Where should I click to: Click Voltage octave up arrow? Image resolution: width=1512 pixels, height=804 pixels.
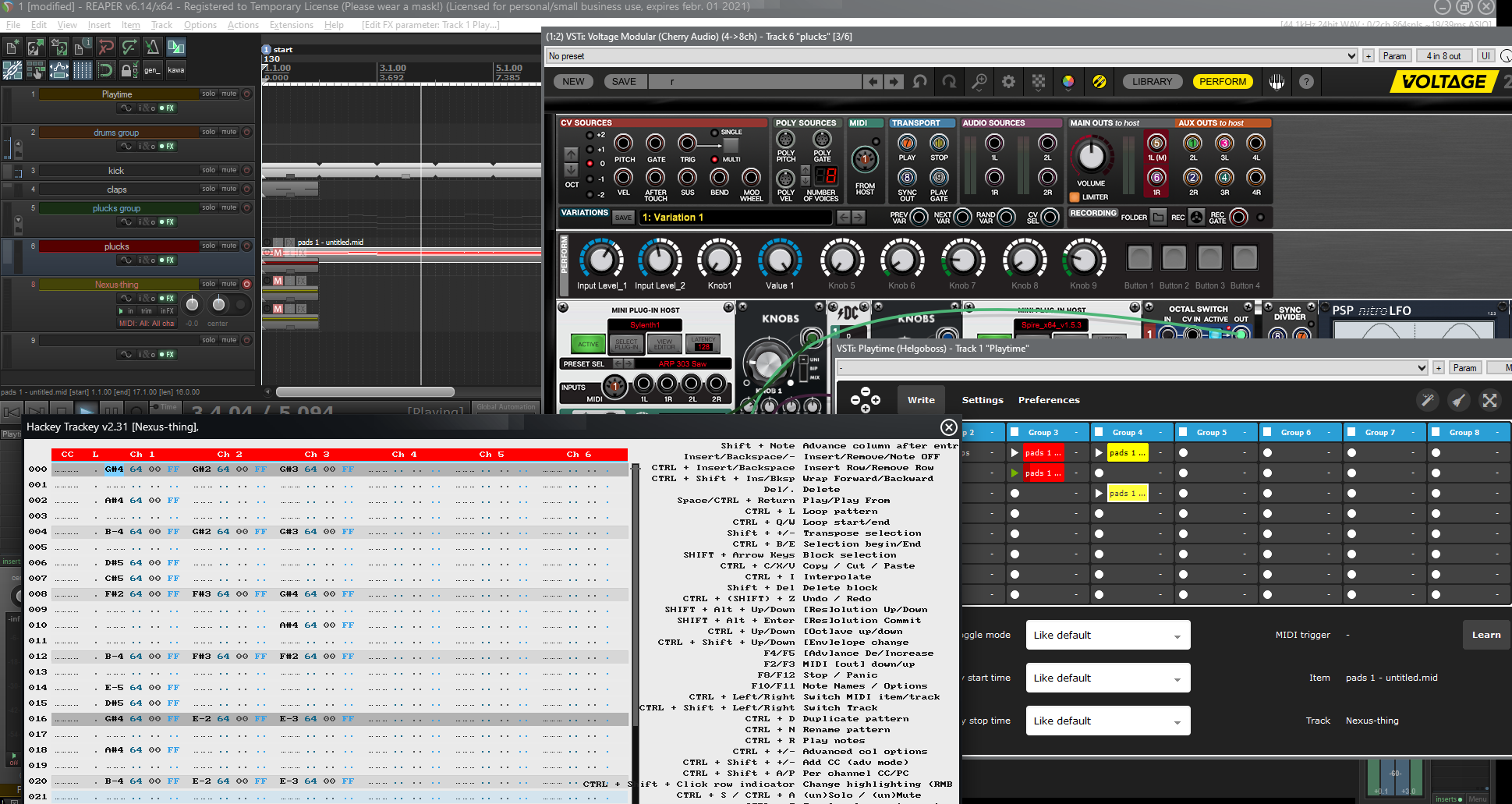[572, 154]
